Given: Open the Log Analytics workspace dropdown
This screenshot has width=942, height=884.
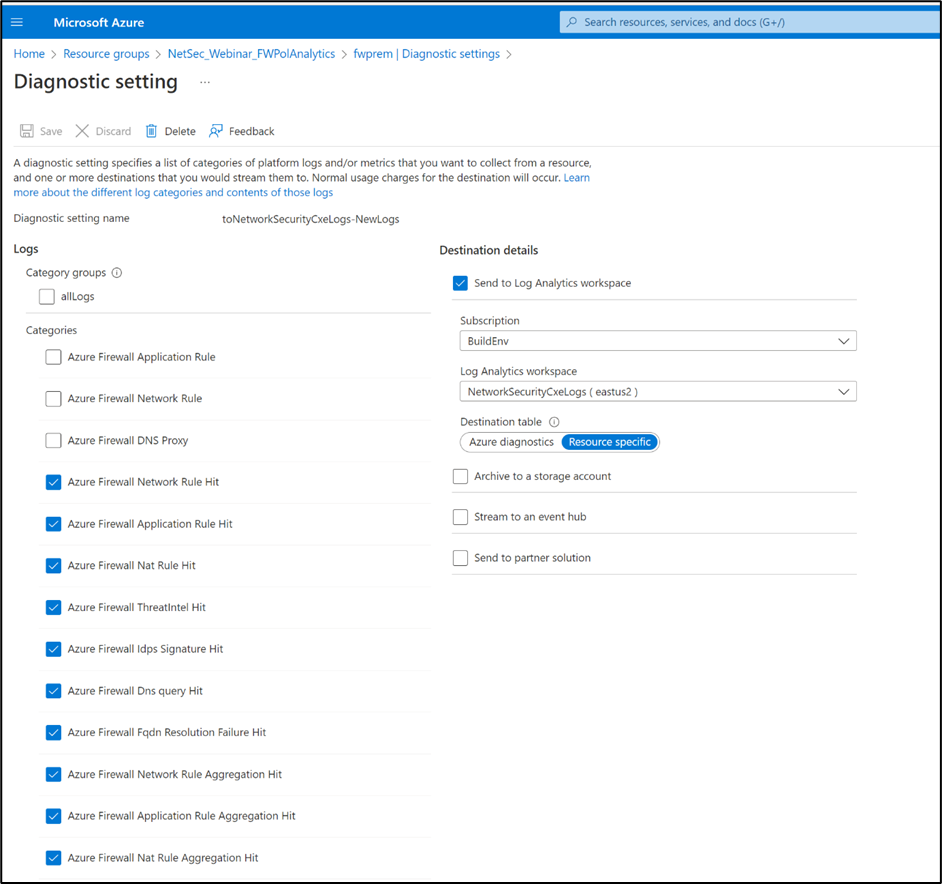Looking at the screenshot, I should tap(658, 392).
